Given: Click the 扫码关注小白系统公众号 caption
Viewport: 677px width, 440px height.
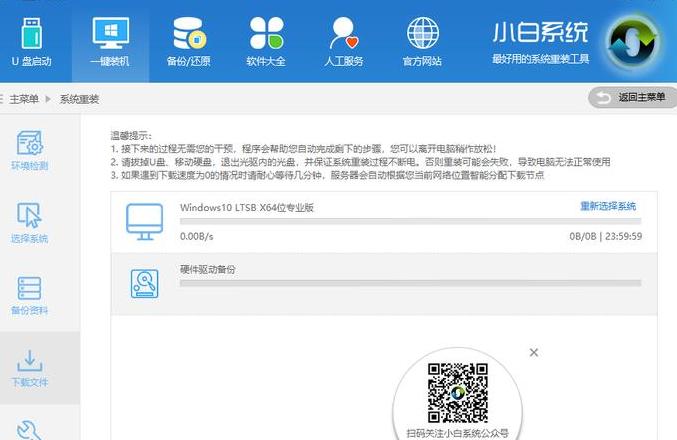Looking at the screenshot, I should [x=458, y=433].
